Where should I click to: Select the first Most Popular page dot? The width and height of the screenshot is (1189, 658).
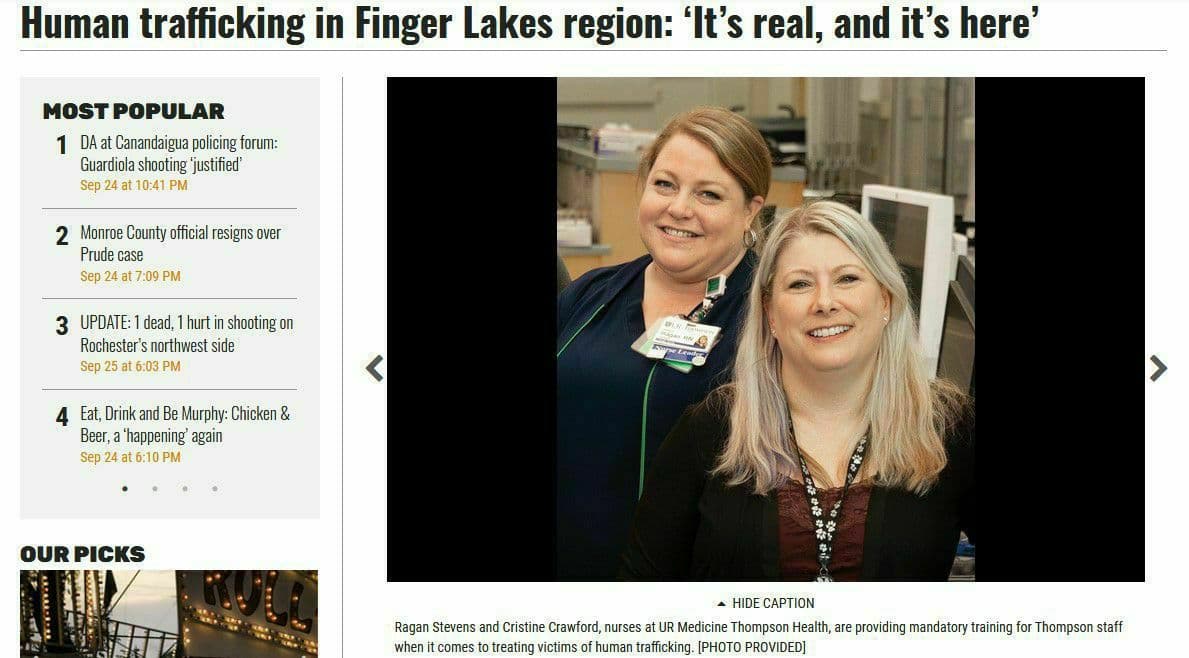[x=125, y=489]
